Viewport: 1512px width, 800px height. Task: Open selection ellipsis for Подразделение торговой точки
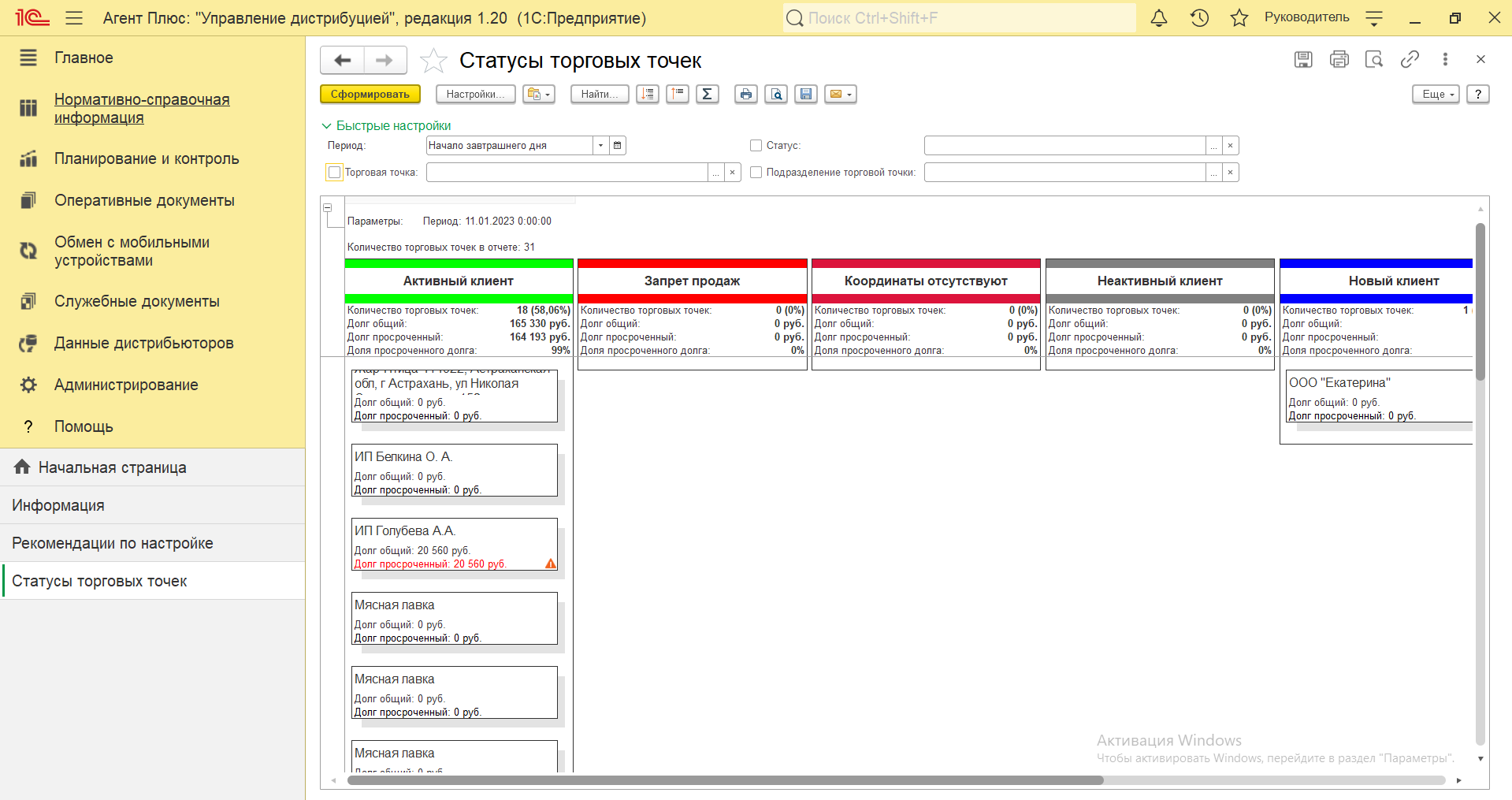click(x=1214, y=172)
